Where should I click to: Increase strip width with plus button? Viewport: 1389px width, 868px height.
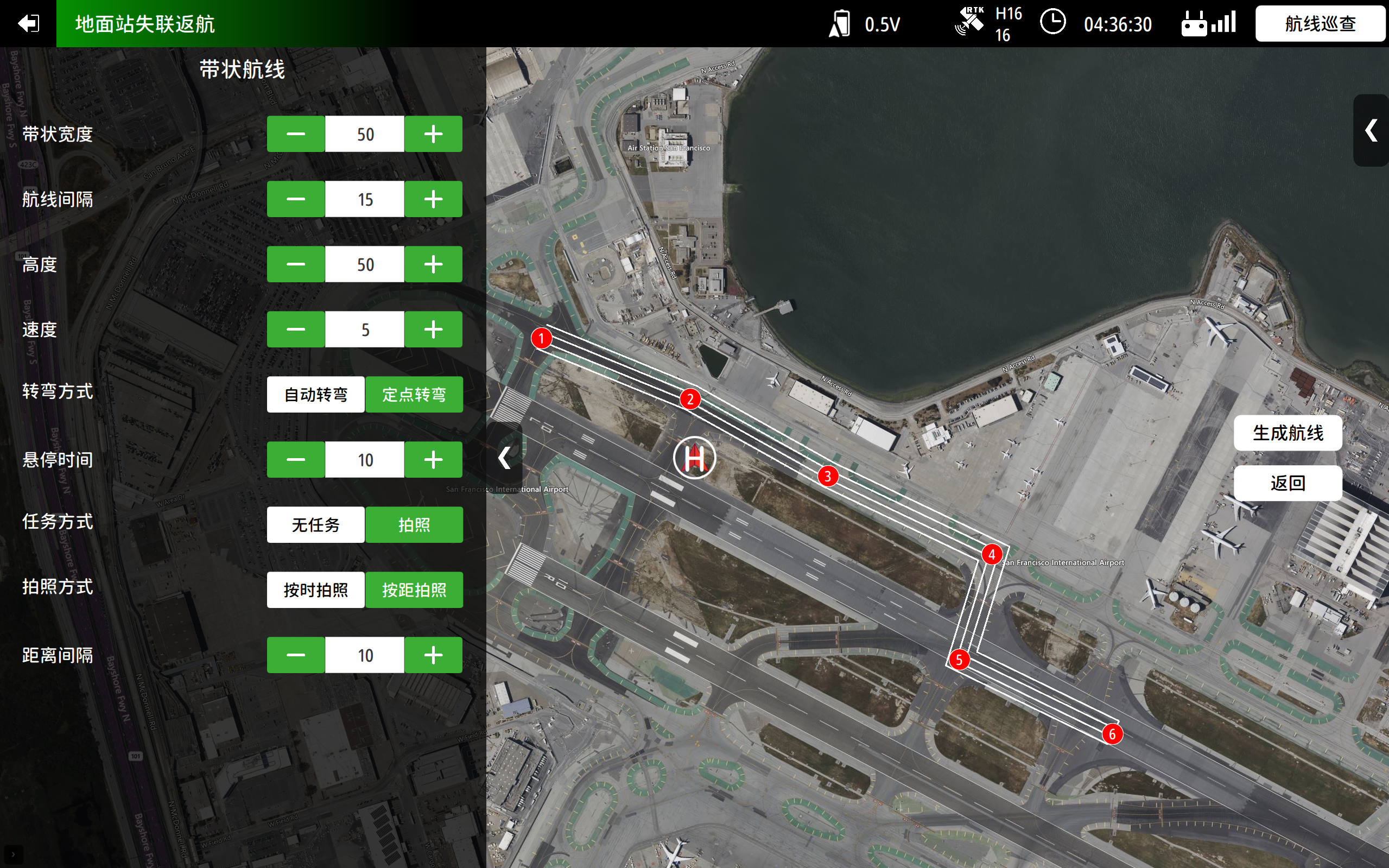pos(433,134)
